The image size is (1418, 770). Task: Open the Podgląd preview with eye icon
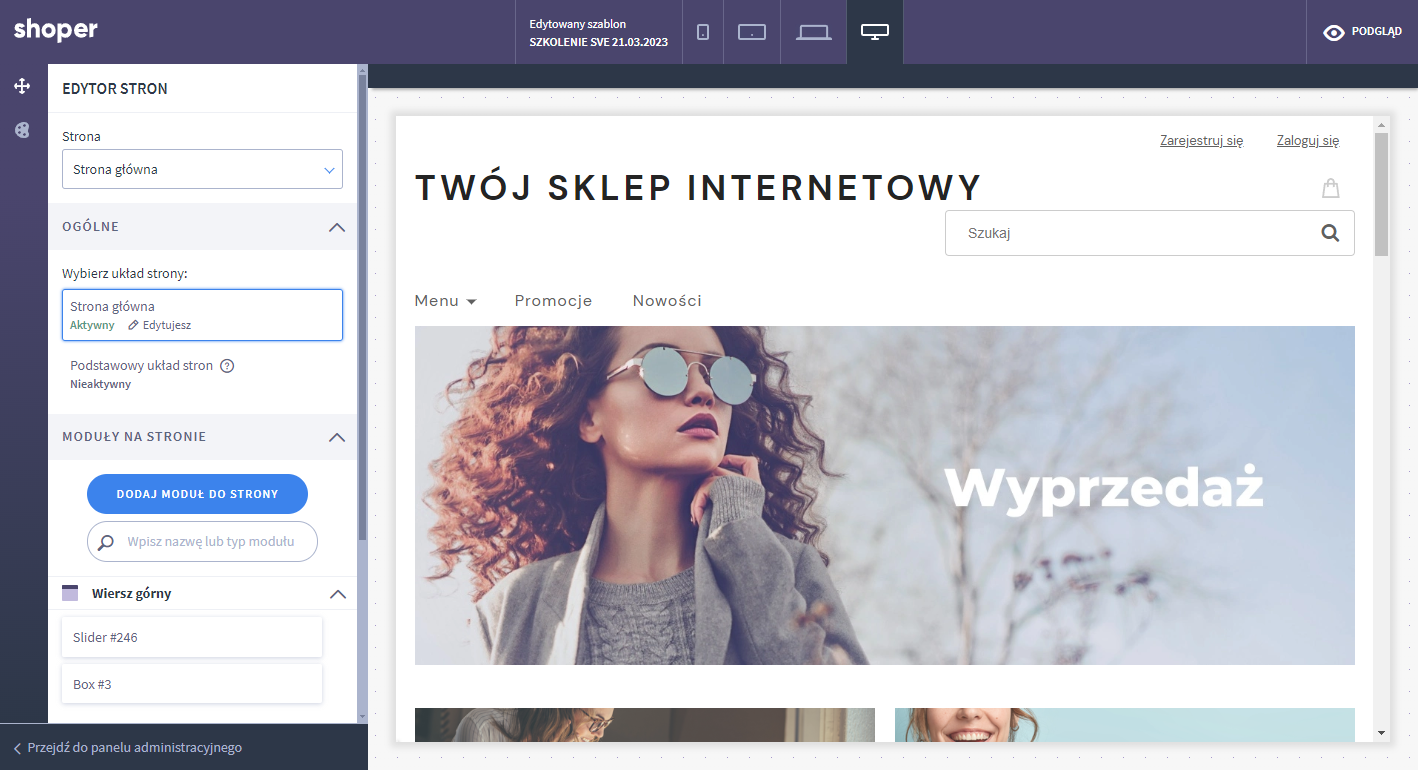click(x=1362, y=32)
